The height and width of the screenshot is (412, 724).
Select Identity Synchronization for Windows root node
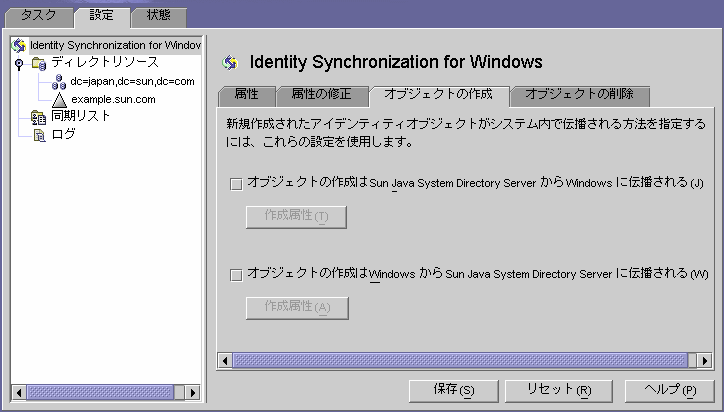click(115, 45)
